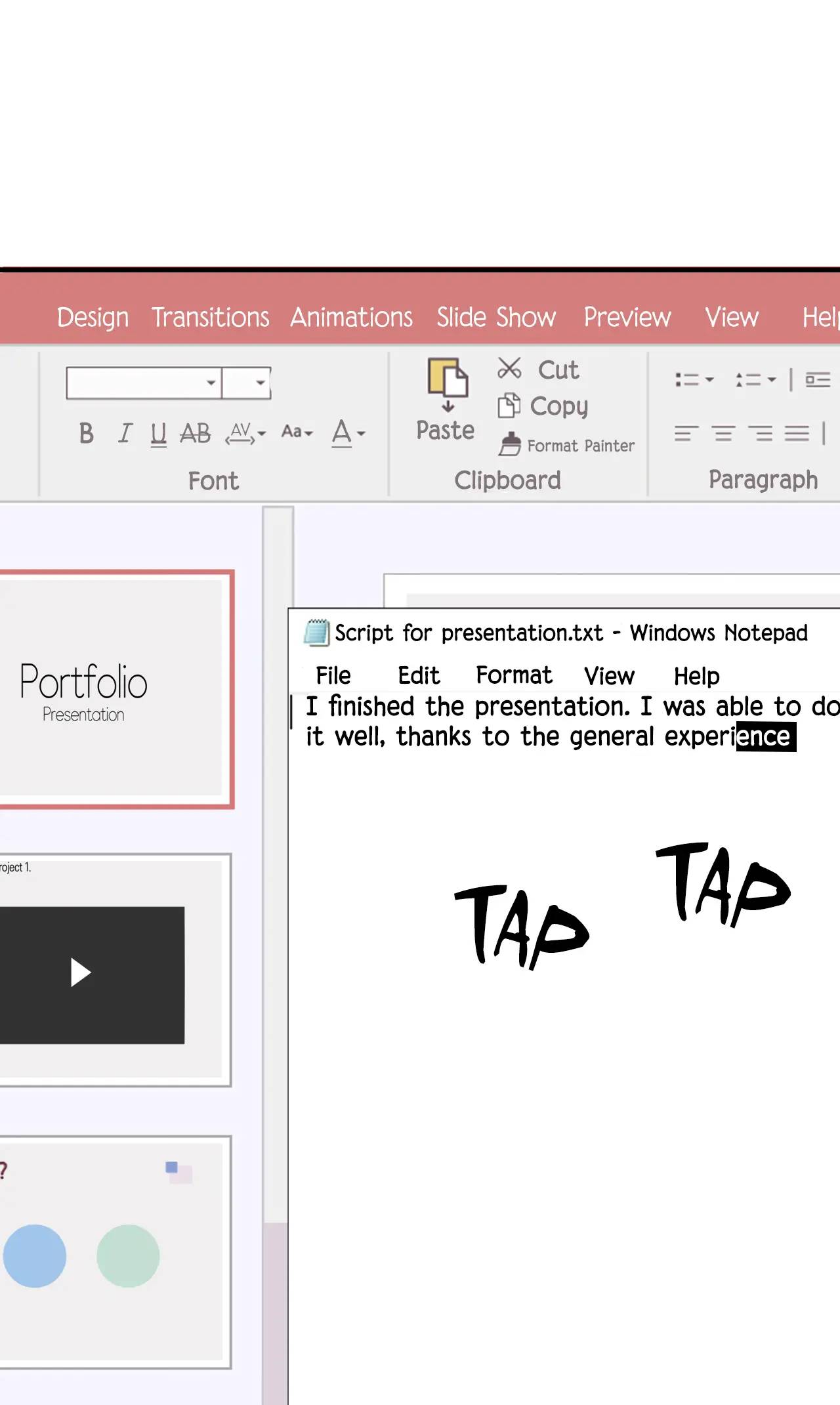Play the video on slide two thumbnail
Image resolution: width=840 pixels, height=1405 pixels.
(x=81, y=973)
